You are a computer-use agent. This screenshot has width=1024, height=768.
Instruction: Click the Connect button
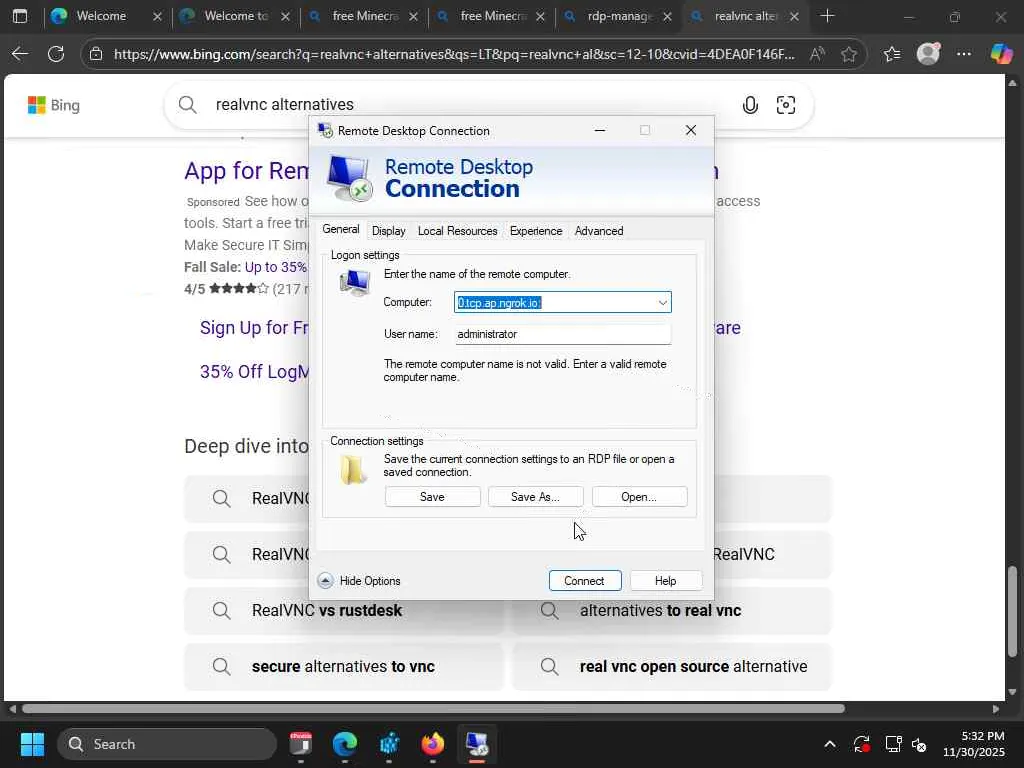[584, 581]
